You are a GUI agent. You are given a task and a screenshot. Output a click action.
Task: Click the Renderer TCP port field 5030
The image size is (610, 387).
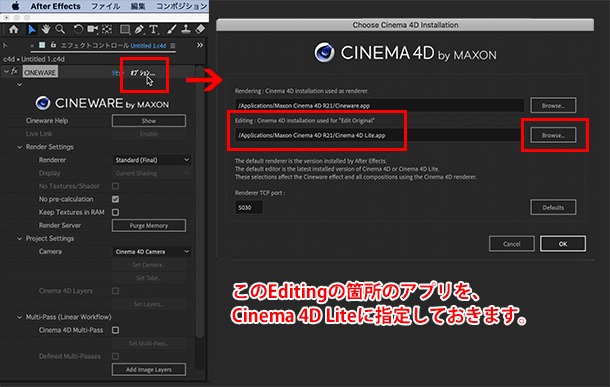click(x=249, y=207)
